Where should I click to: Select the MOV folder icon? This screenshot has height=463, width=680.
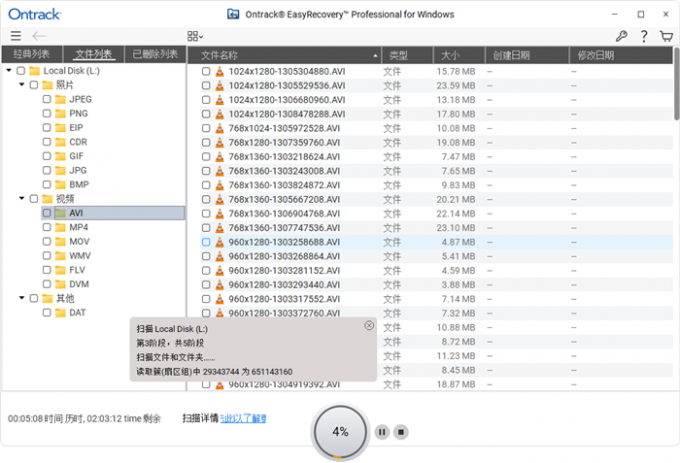60,241
